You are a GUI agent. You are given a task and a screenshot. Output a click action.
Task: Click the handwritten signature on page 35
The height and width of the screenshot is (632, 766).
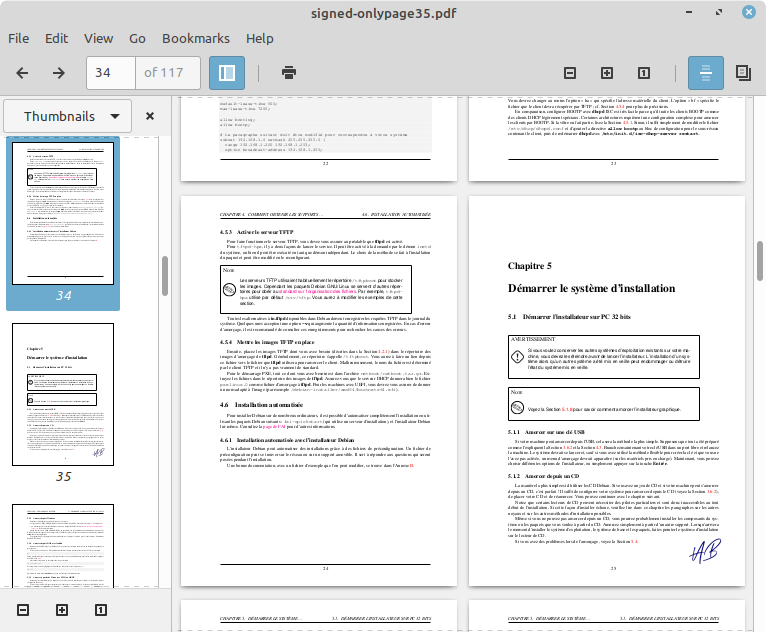click(x=705, y=551)
